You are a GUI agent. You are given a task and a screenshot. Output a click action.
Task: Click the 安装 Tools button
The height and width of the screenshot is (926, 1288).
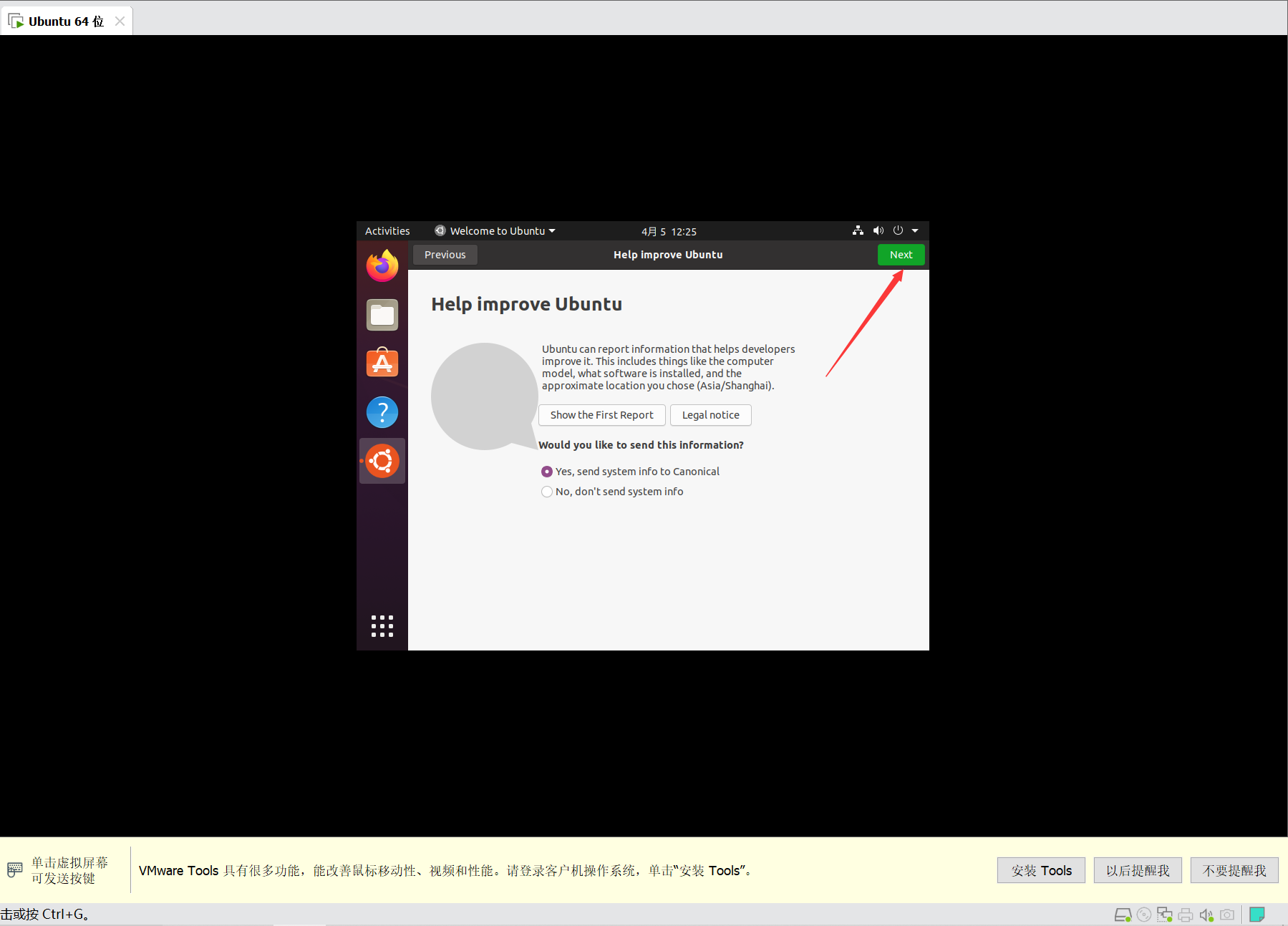1041,870
